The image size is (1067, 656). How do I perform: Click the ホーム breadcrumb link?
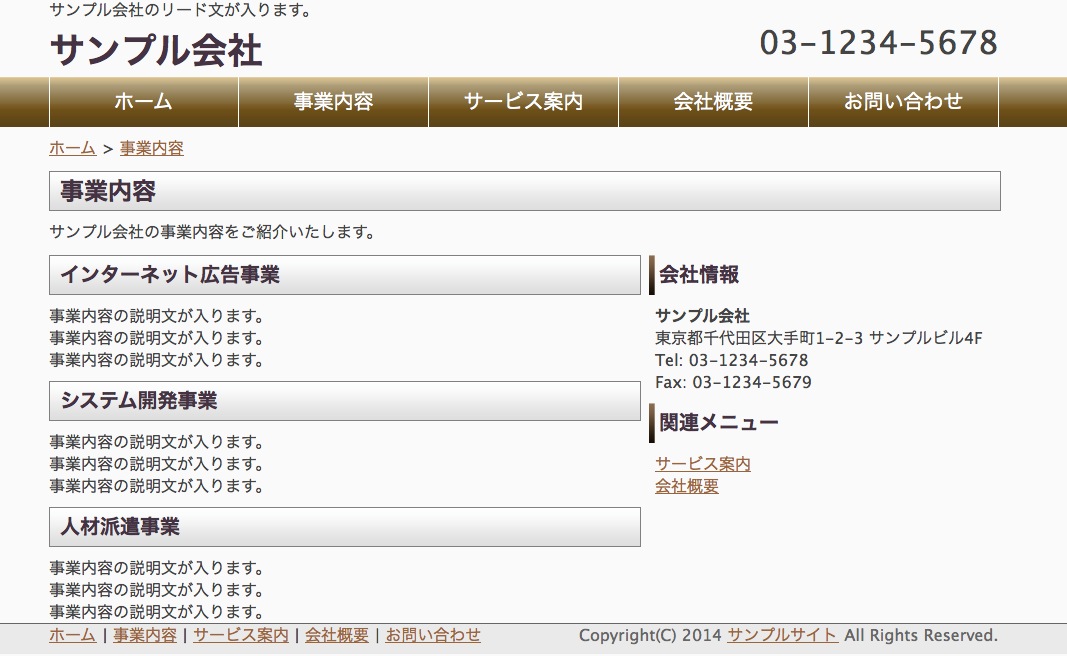(72, 148)
